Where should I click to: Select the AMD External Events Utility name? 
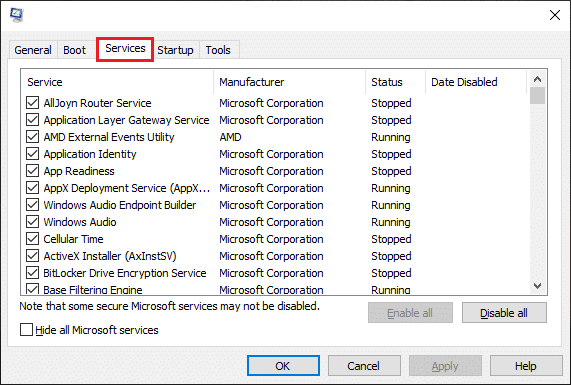click(109, 137)
